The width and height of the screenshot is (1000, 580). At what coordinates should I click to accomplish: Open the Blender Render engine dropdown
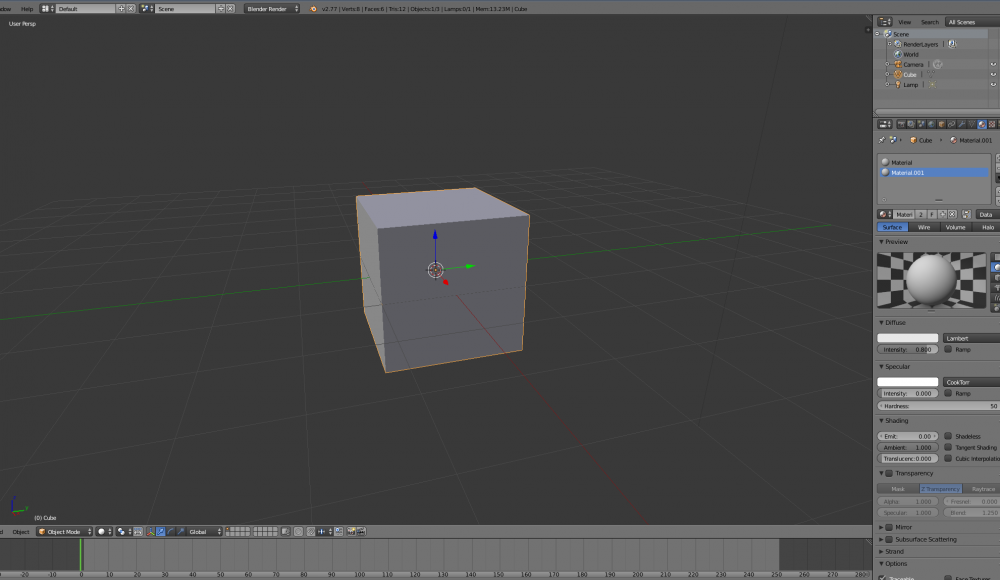click(x=272, y=9)
